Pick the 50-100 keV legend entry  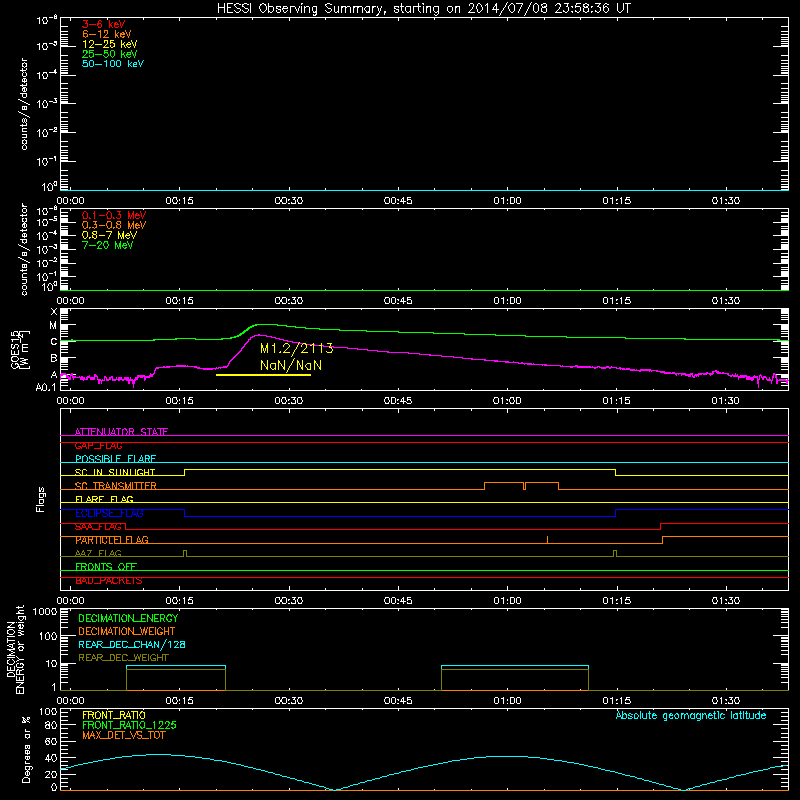113,64
